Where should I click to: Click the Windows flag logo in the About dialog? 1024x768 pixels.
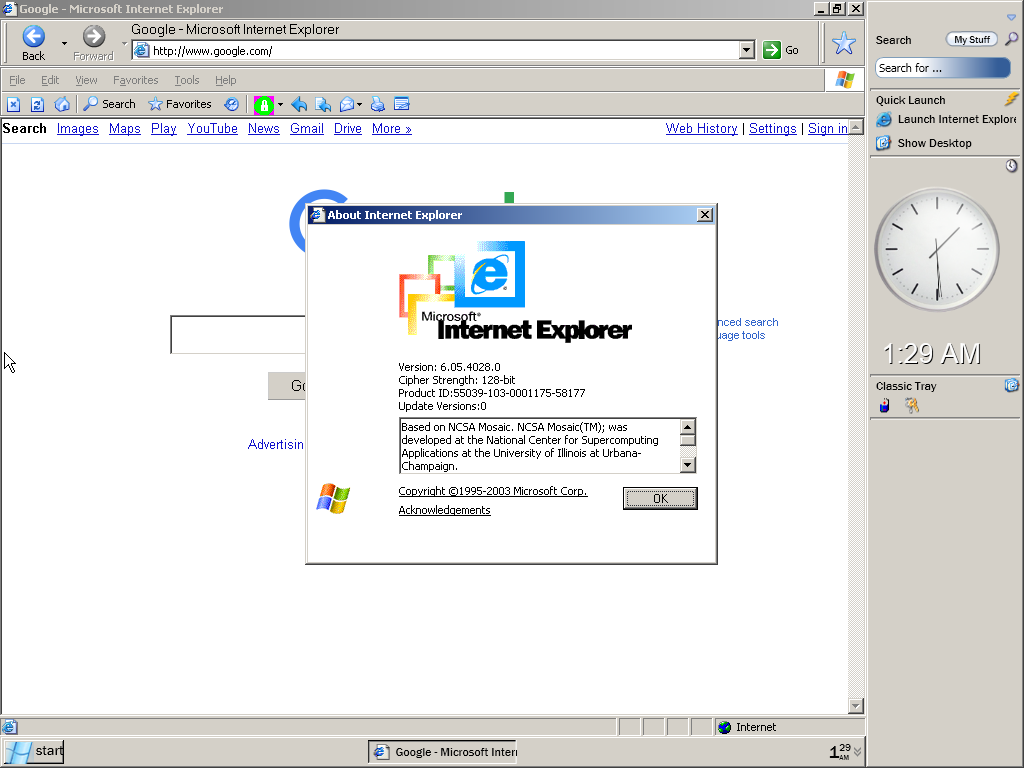point(333,499)
